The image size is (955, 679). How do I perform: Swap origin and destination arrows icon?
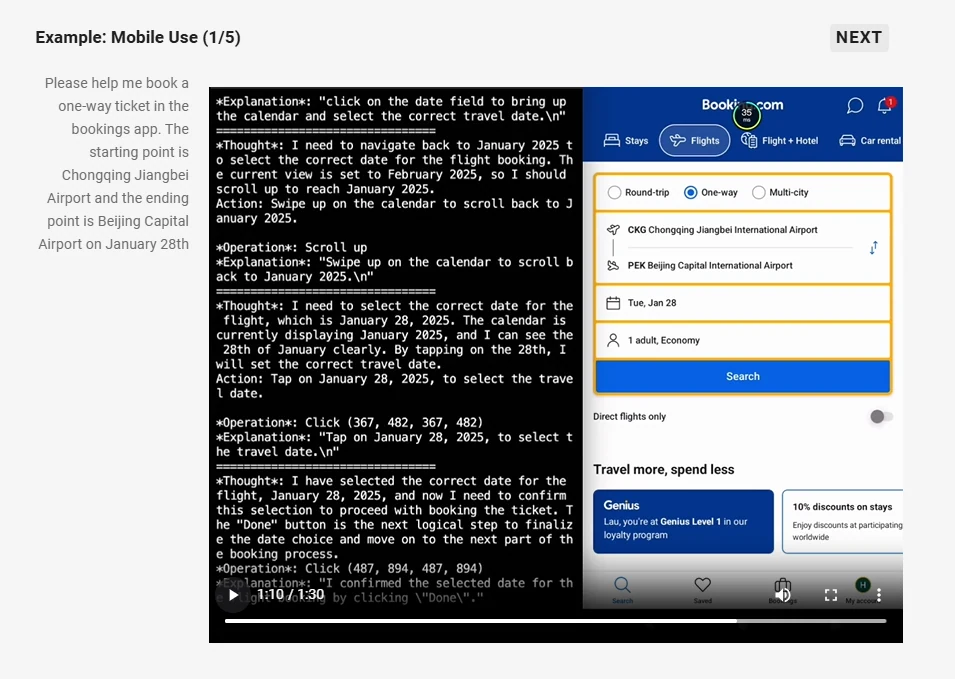click(873, 248)
